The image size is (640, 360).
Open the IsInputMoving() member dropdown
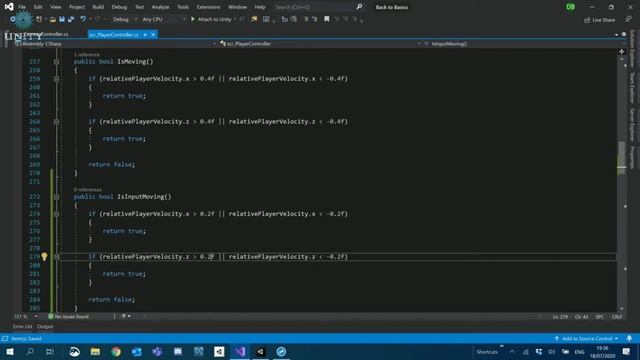[x=523, y=44]
